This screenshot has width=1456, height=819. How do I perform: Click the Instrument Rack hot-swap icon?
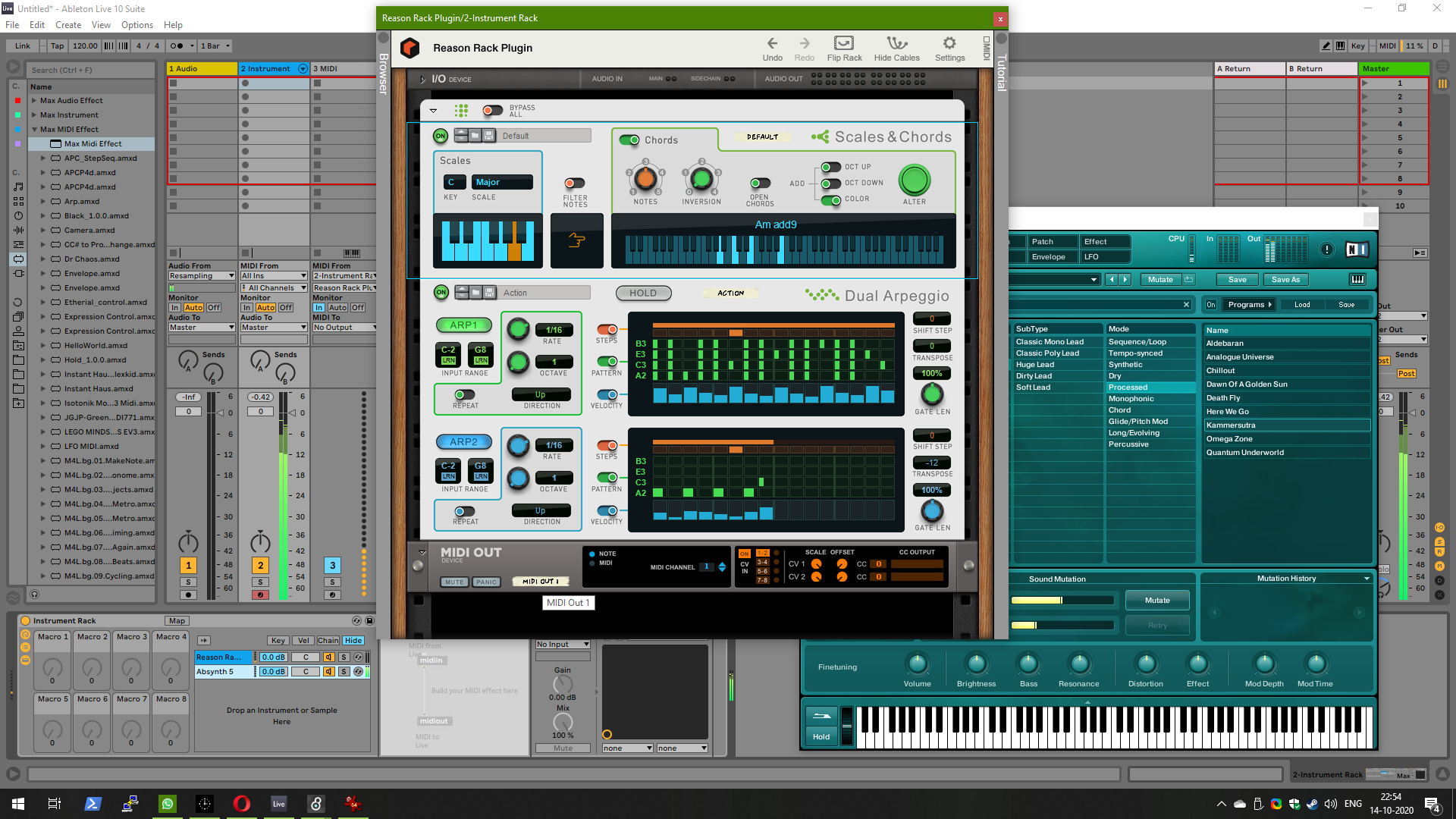tap(356, 620)
